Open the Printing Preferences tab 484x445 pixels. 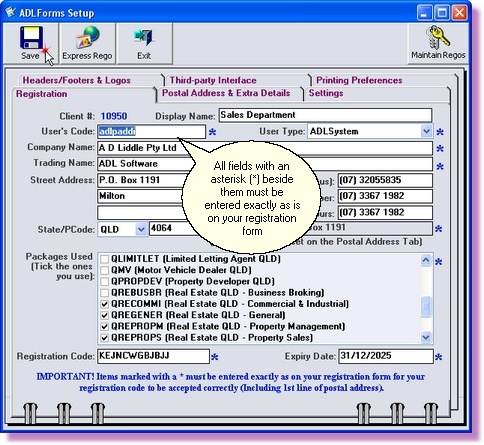coord(359,80)
